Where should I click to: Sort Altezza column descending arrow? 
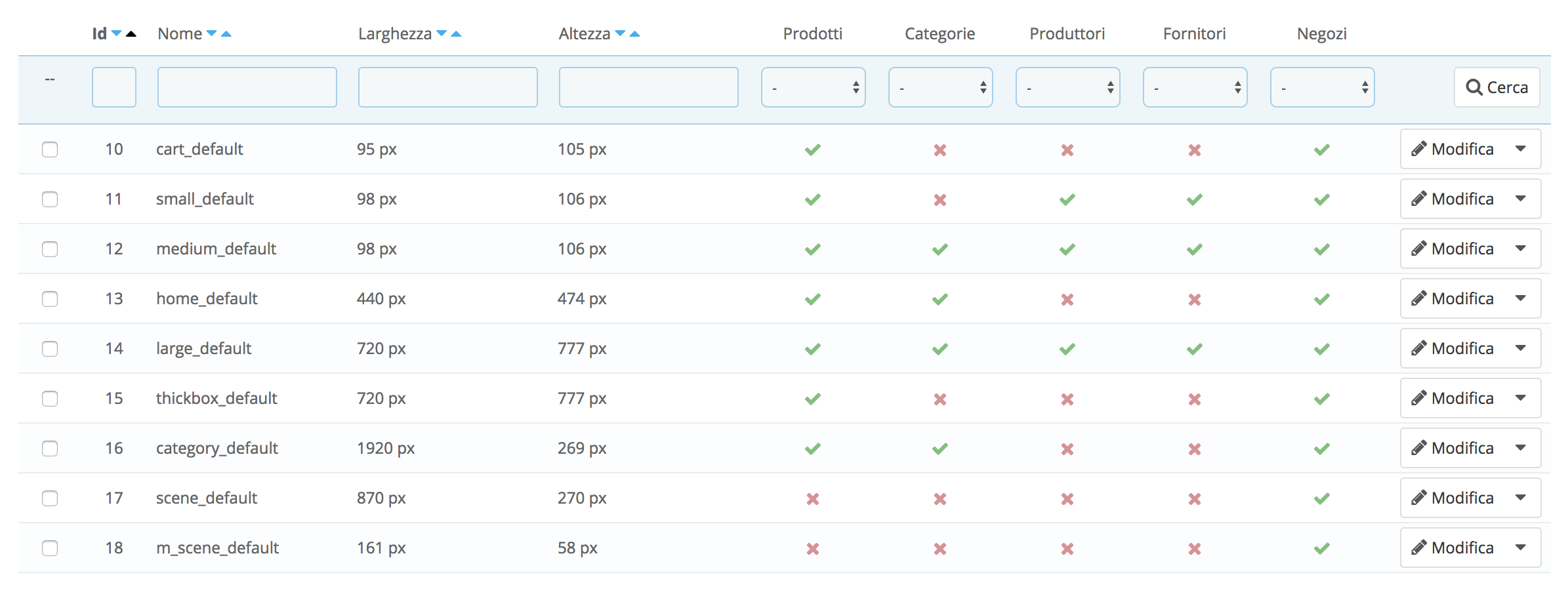620,33
